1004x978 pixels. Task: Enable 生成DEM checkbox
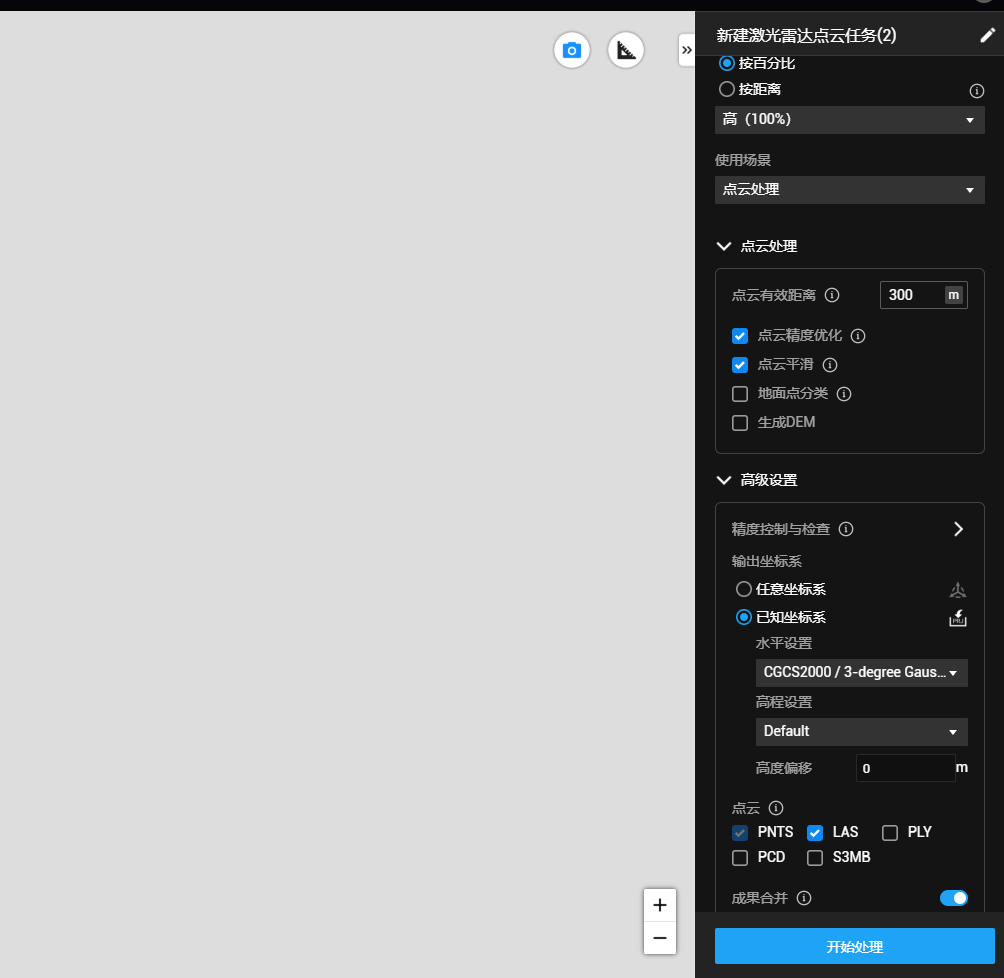[740, 423]
